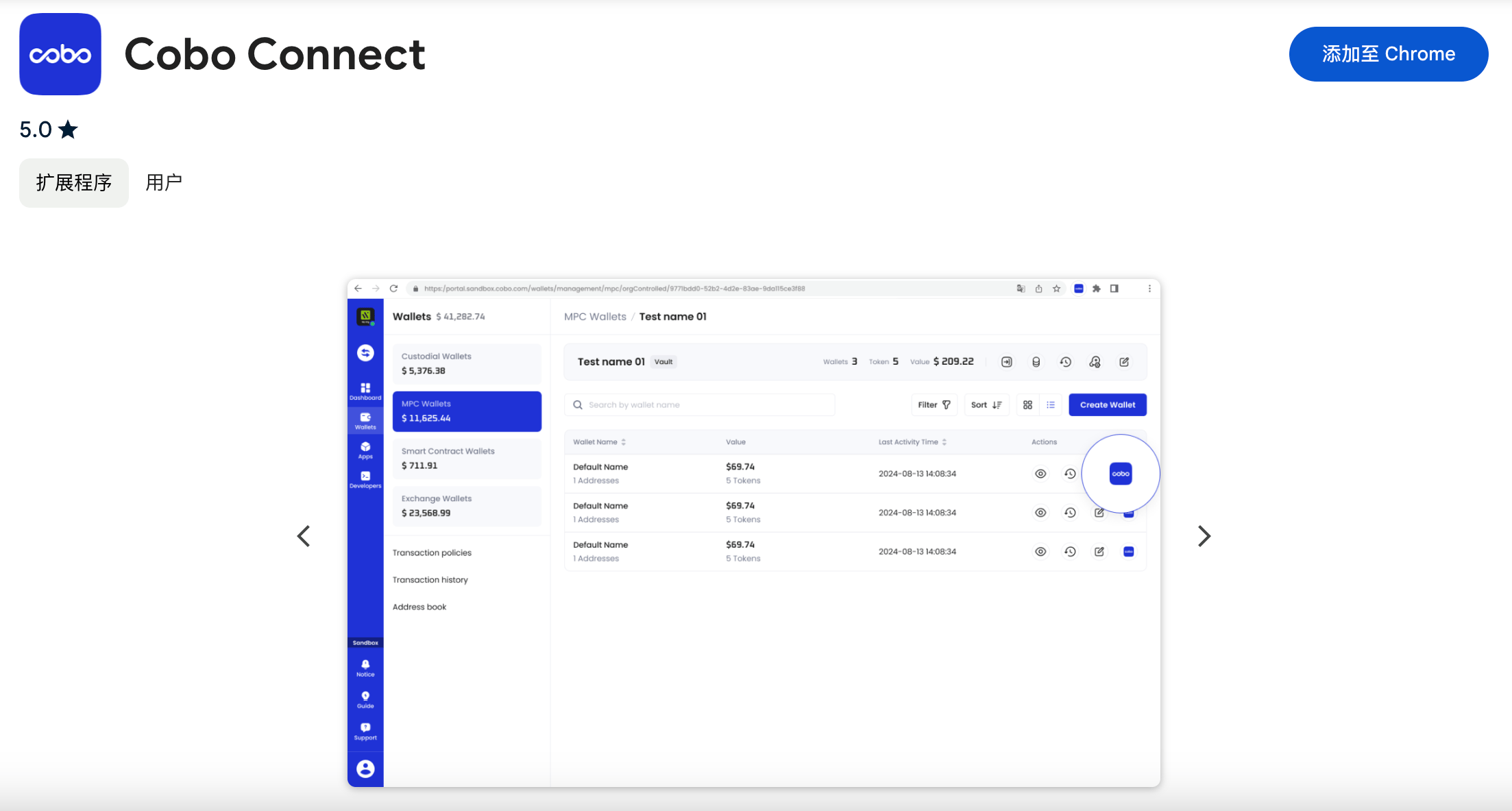This screenshot has width=1512, height=811.
Task: Switch to grid view
Action: tap(1028, 405)
